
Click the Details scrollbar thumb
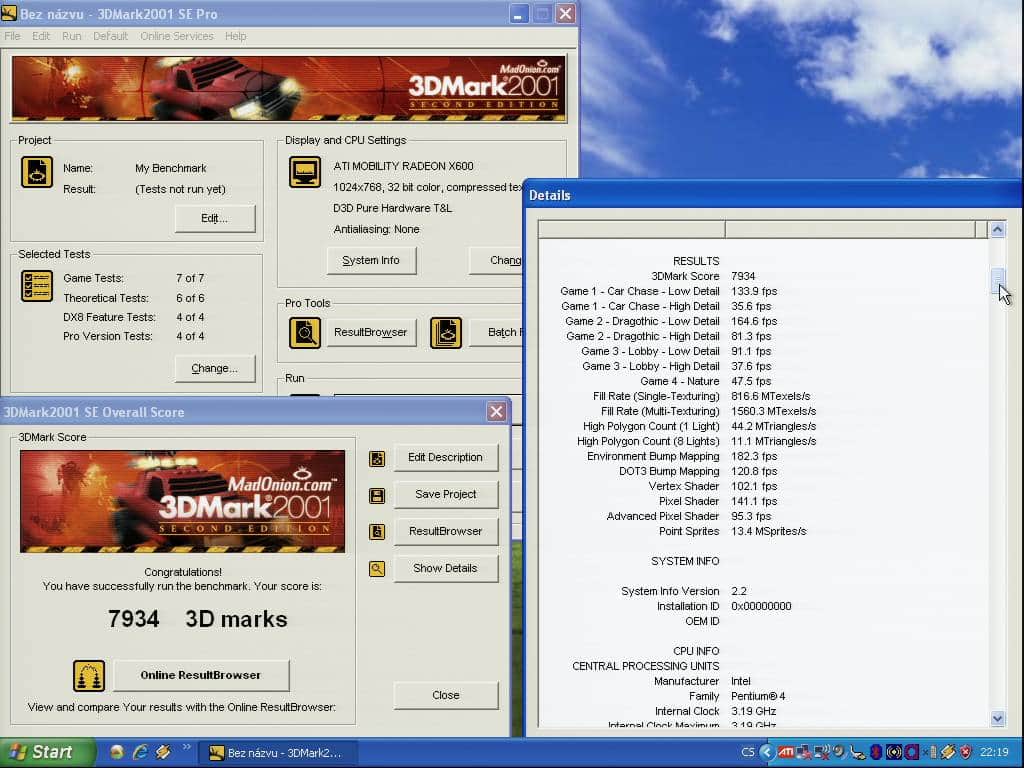(997, 281)
